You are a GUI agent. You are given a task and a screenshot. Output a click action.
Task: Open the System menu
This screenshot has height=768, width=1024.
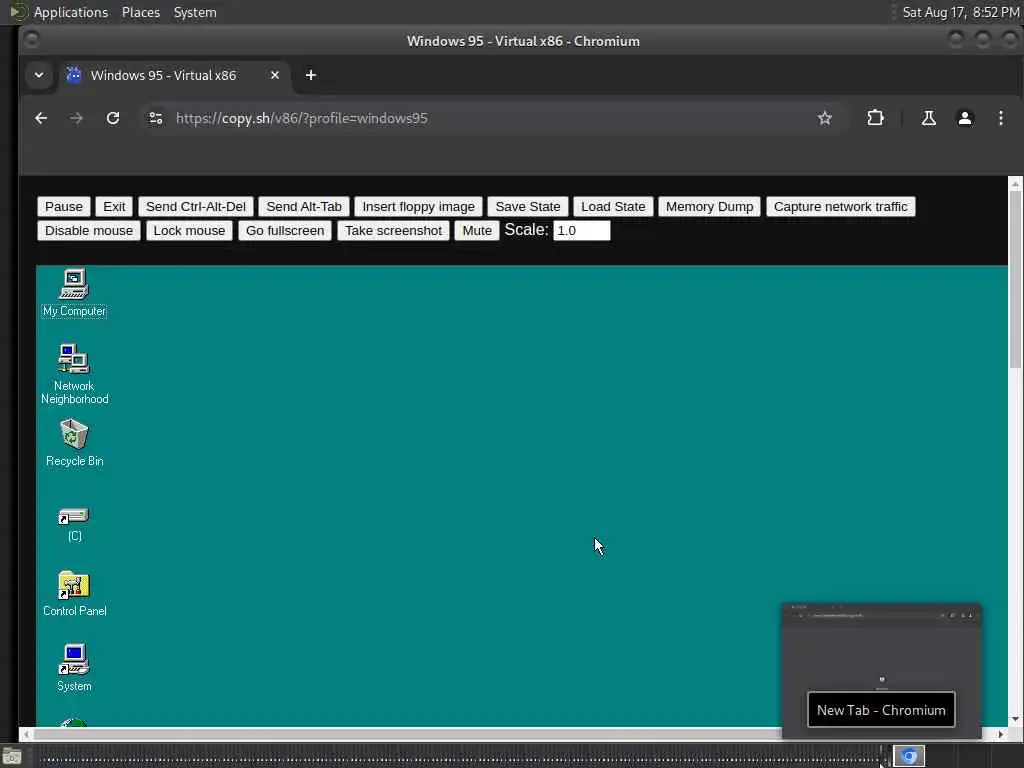pos(195,12)
